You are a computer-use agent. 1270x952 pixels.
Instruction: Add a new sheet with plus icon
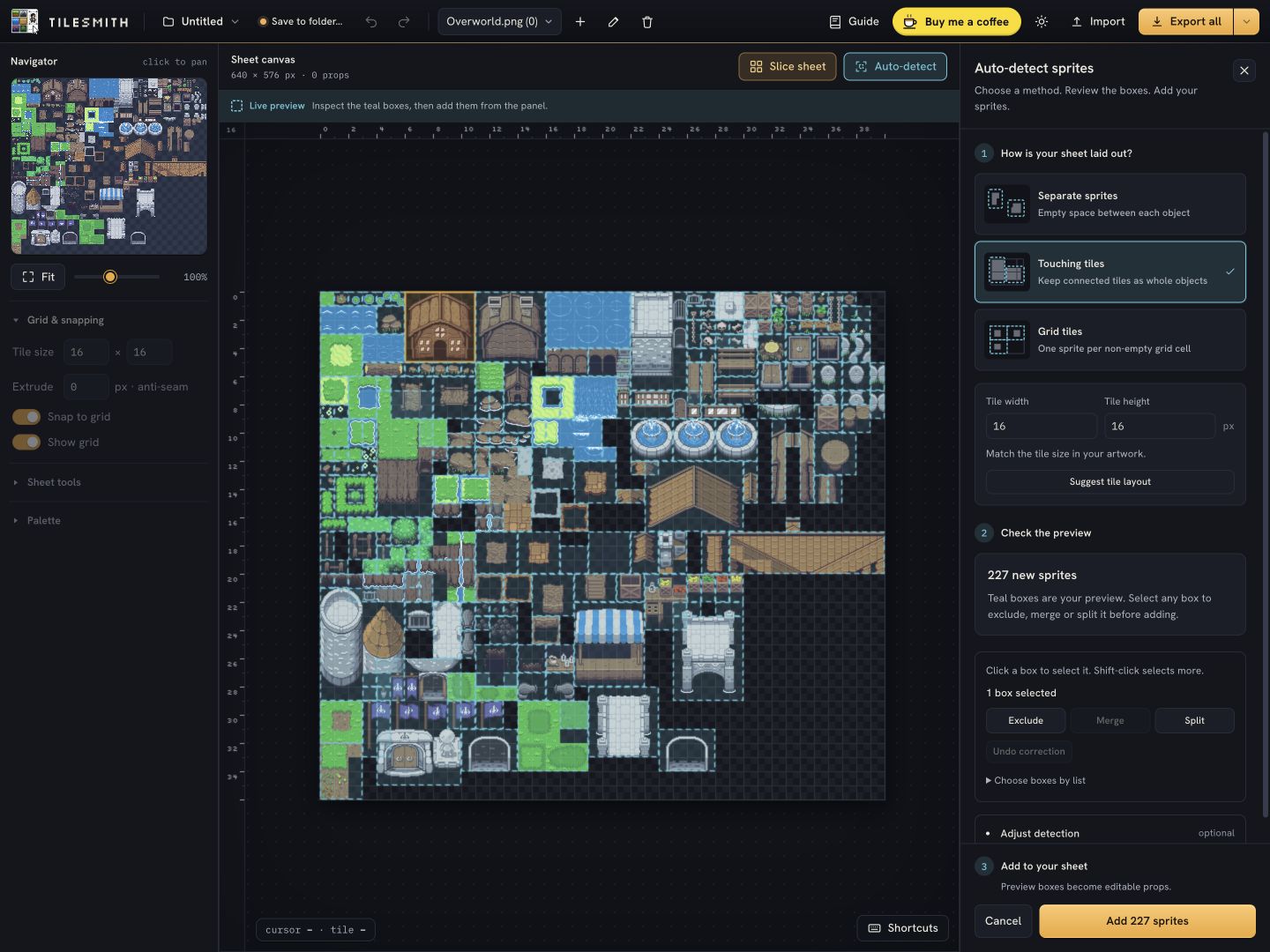tap(580, 21)
